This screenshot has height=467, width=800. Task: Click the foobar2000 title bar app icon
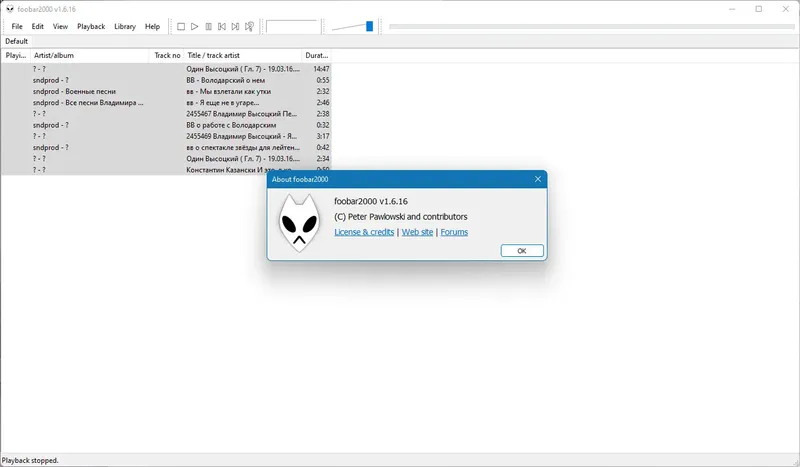click(10, 9)
